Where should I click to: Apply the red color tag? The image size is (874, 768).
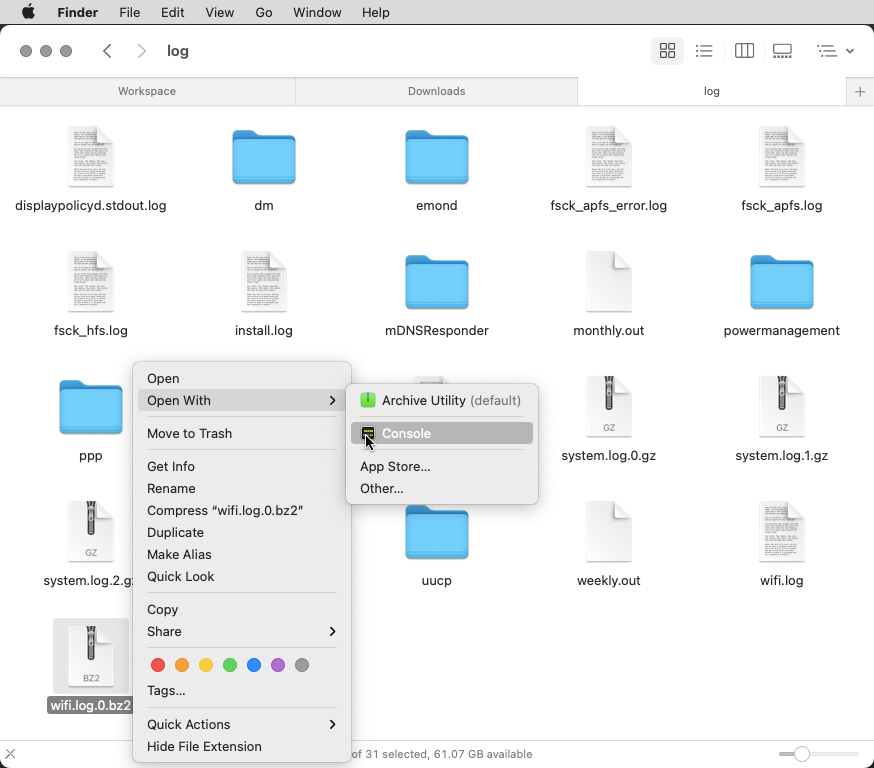pos(157,665)
